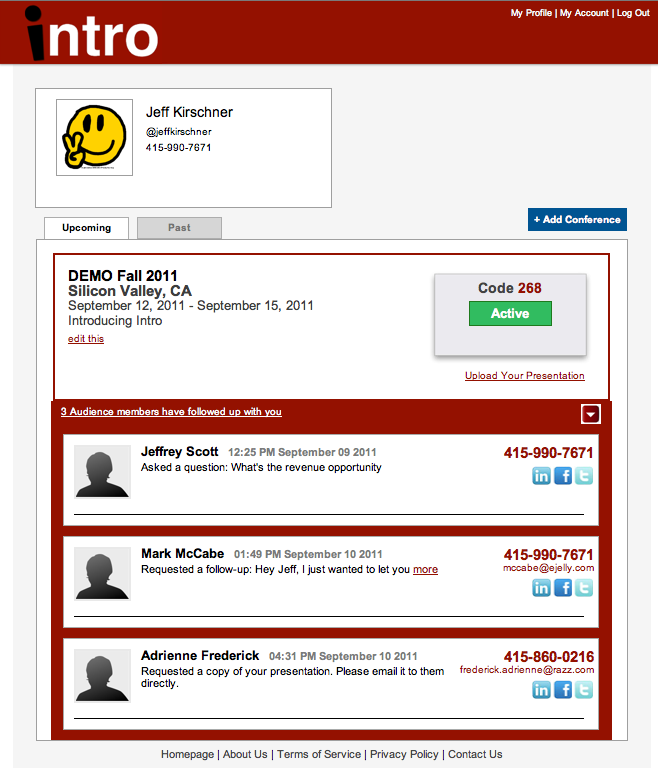
Task: Click edit this link for DEMO Fall
Action: (x=86, y=338)
